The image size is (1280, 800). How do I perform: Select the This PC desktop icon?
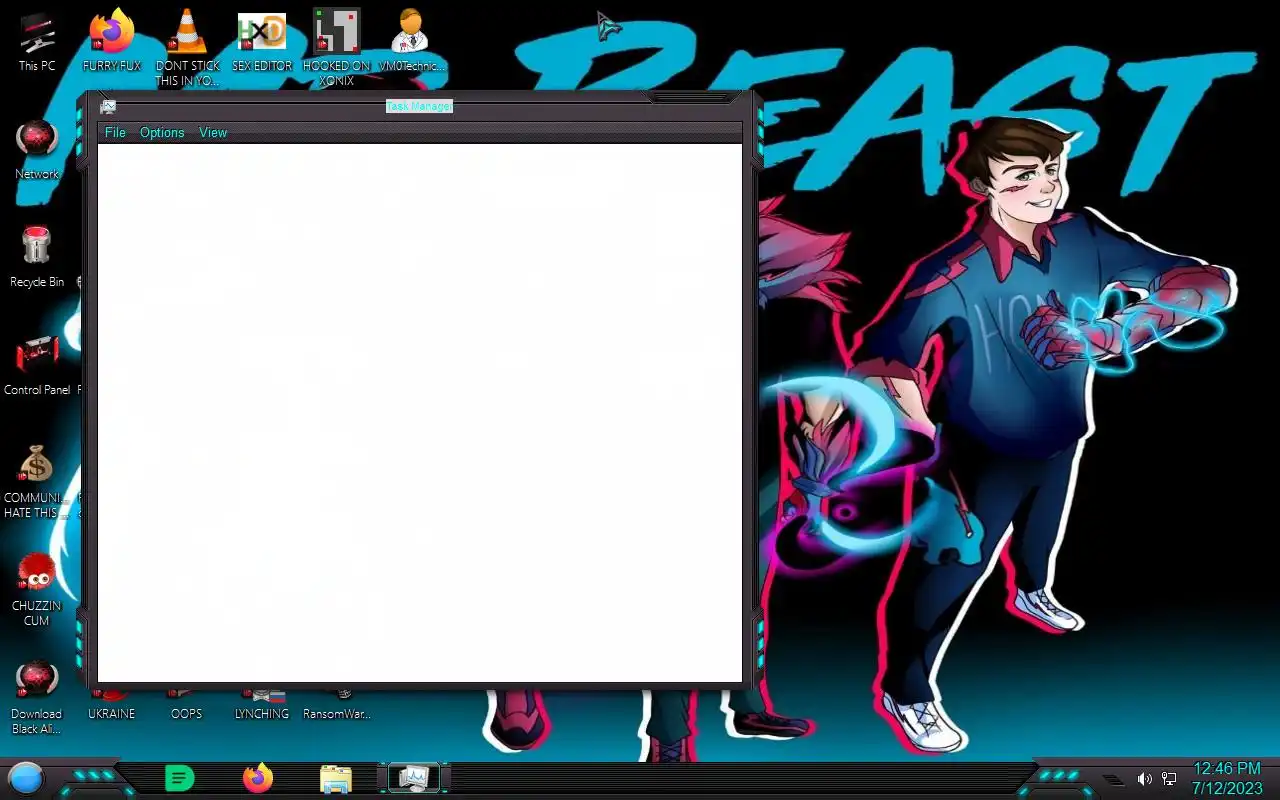37,32
